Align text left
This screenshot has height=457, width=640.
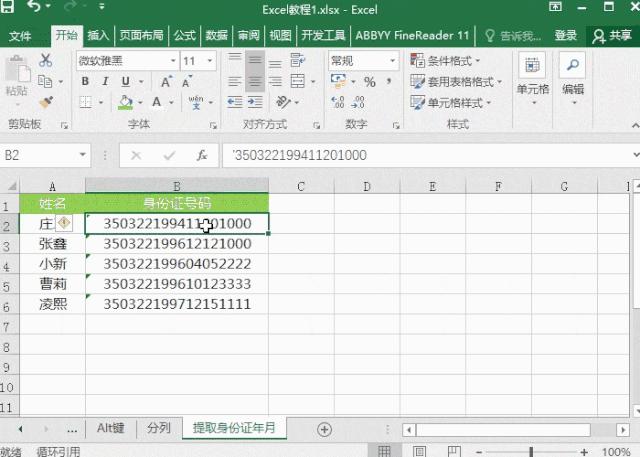235,82
